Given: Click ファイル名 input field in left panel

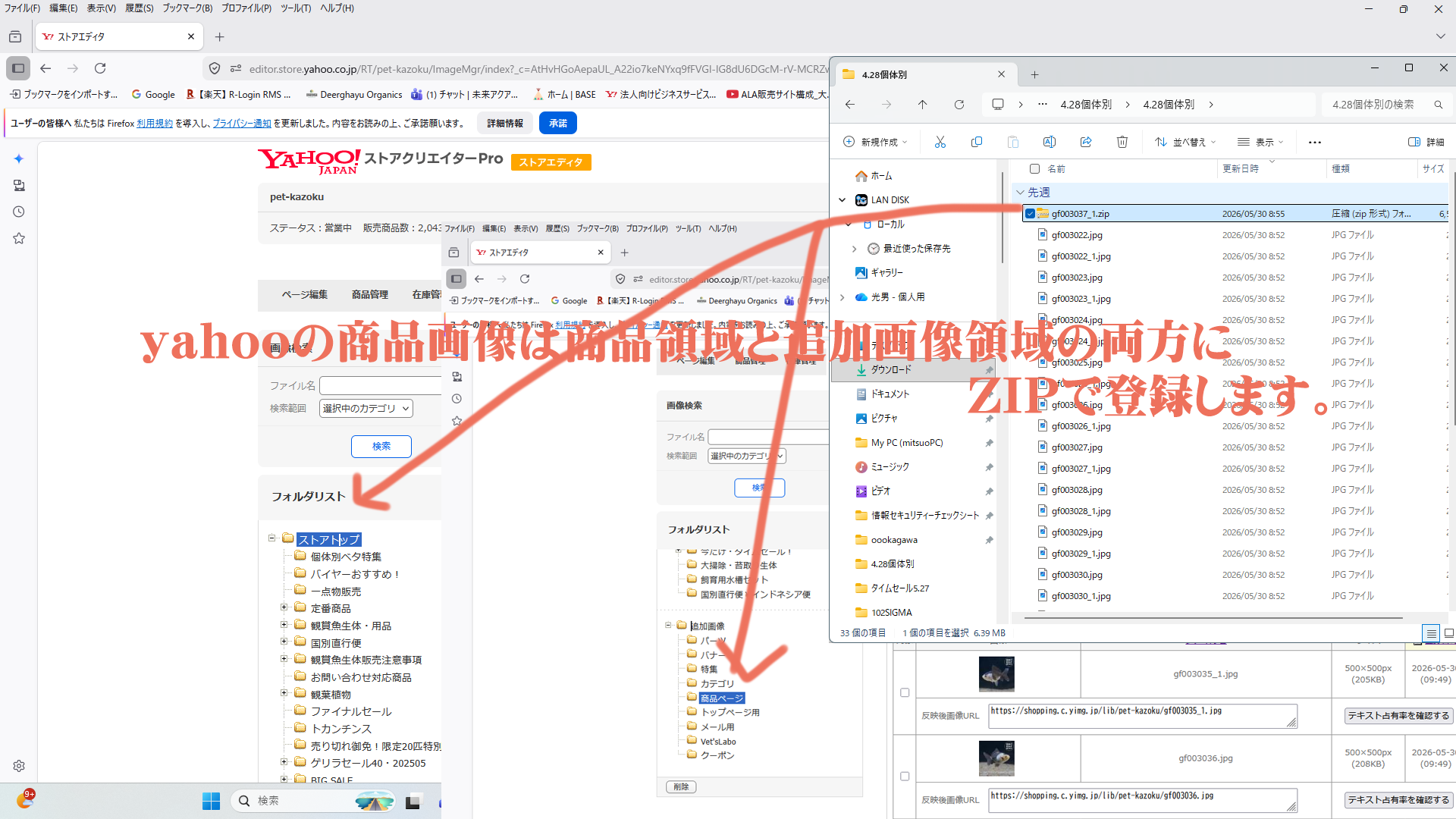Looking at the screenshot, I should (380, 386).
